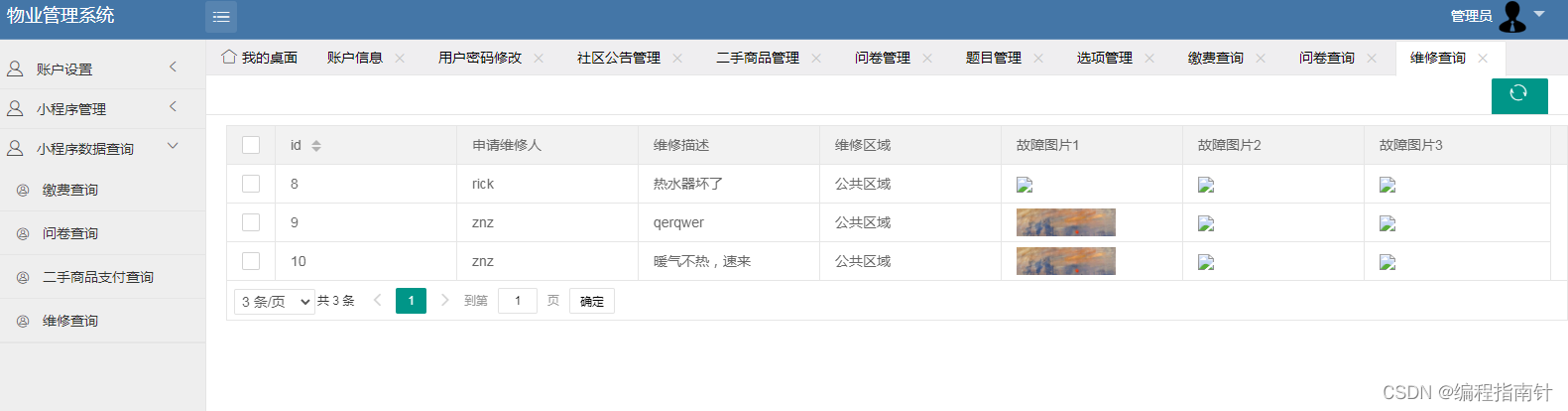This screenshot has height=411, width=1568.
Task: Switch to the 用户密码修改 tab
Action: tap(480, 58)
